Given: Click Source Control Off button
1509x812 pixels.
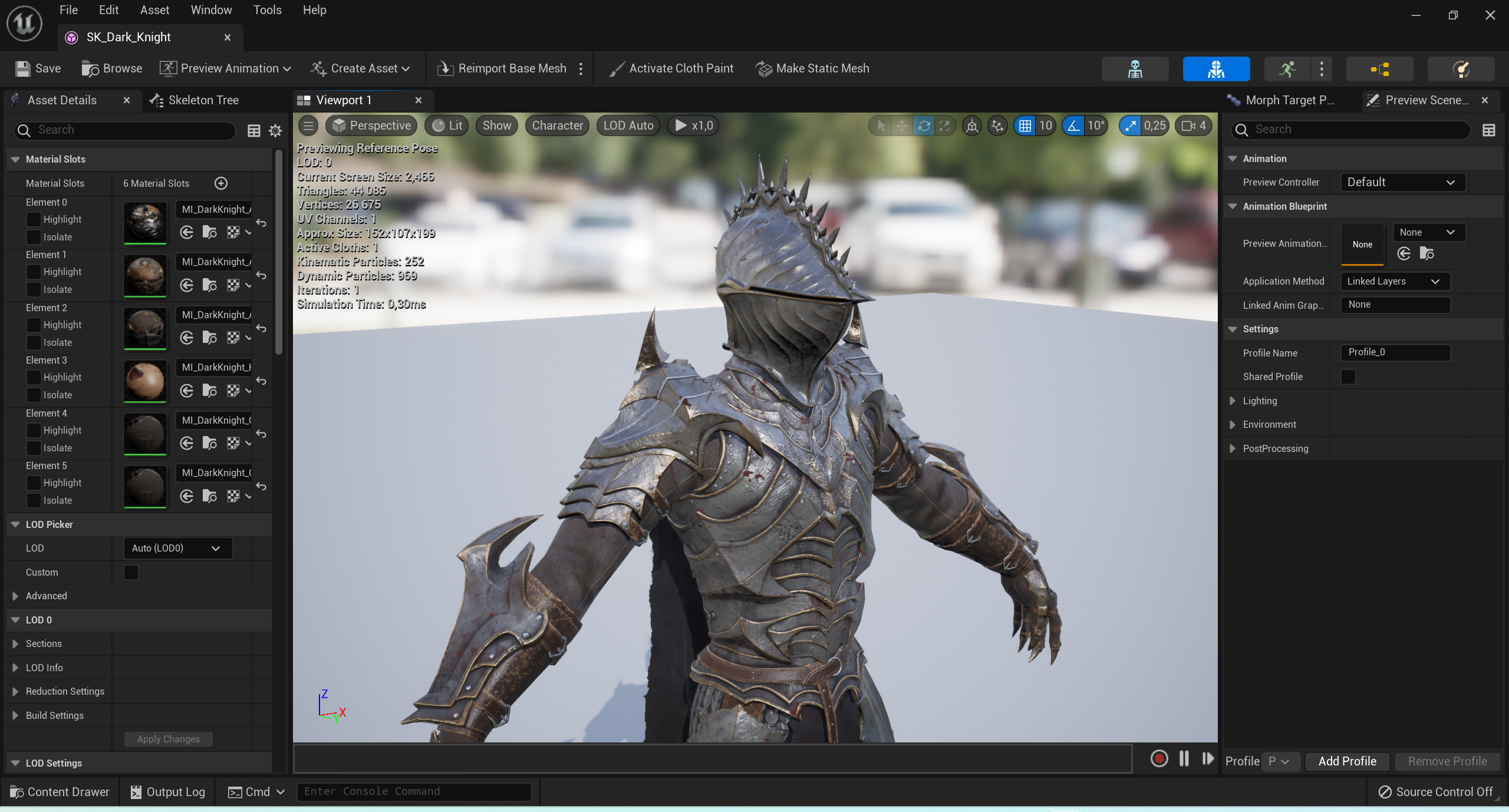Looking at the screenshot, I should pos(1435,792).
